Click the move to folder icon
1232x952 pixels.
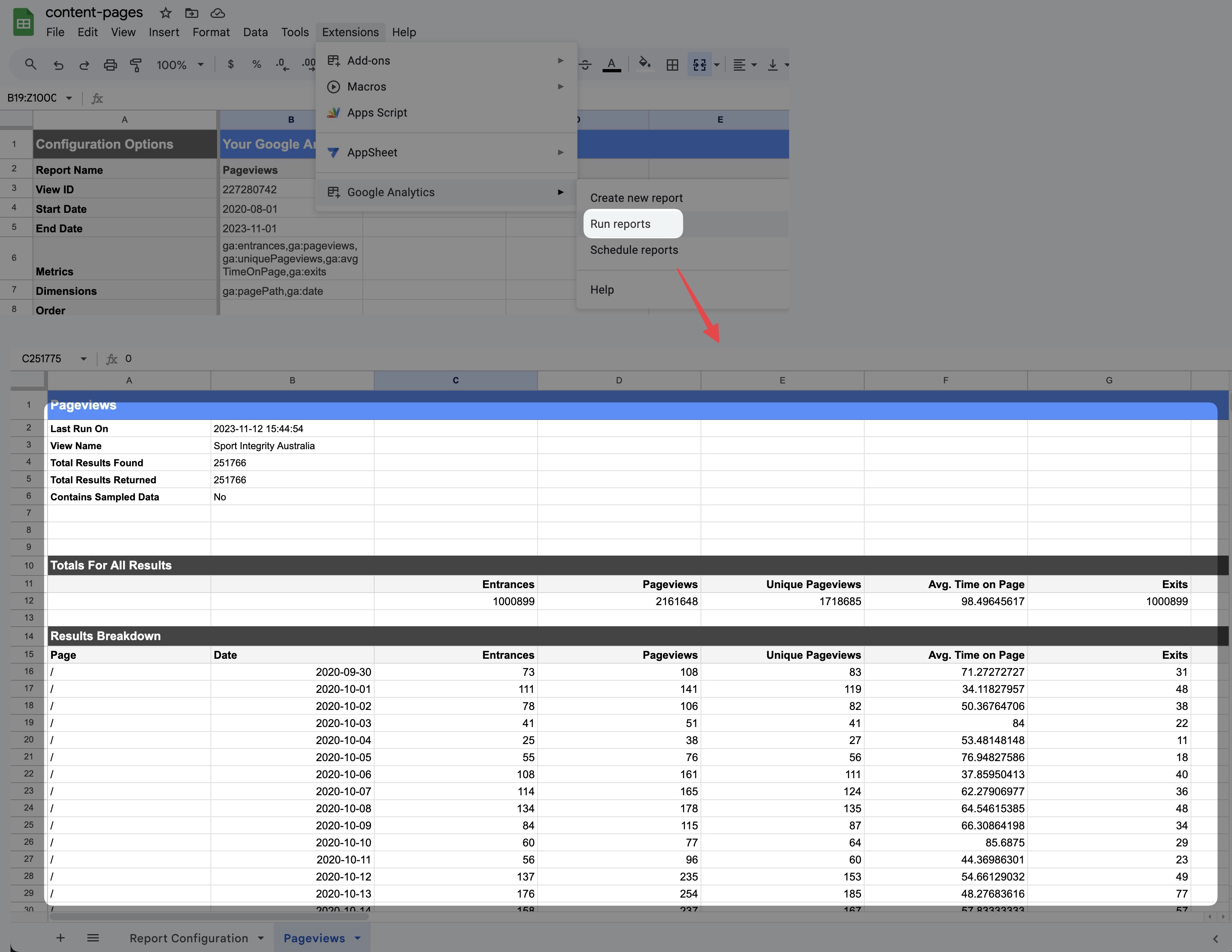pos(192,13)
